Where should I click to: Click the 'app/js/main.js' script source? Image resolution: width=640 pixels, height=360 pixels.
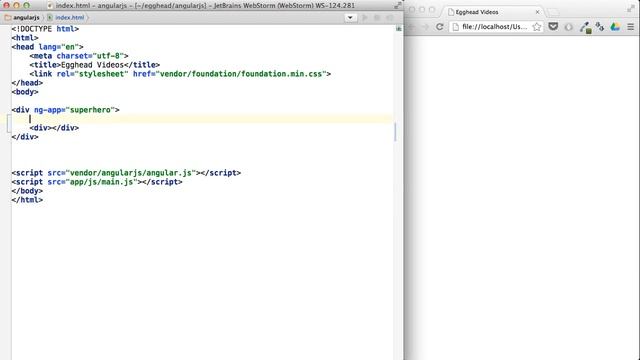pos(101,182)
